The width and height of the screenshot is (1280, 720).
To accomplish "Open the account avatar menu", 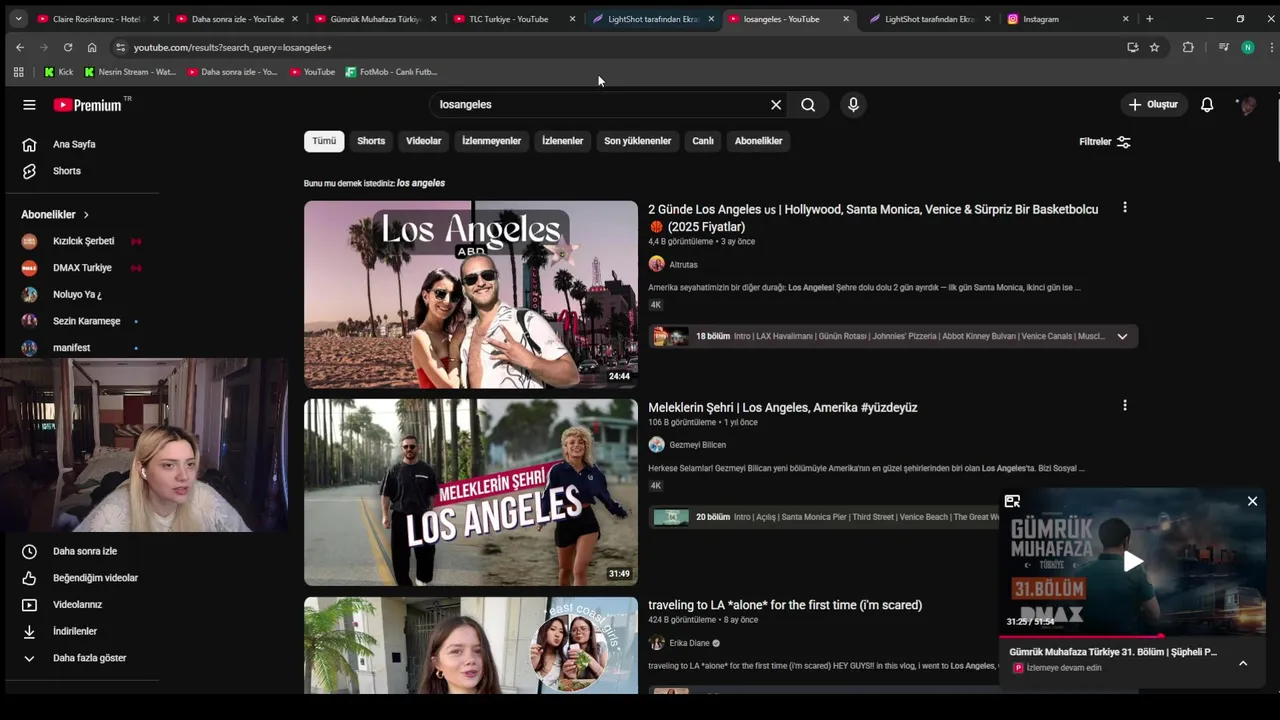I will [x=1247, y=105].
